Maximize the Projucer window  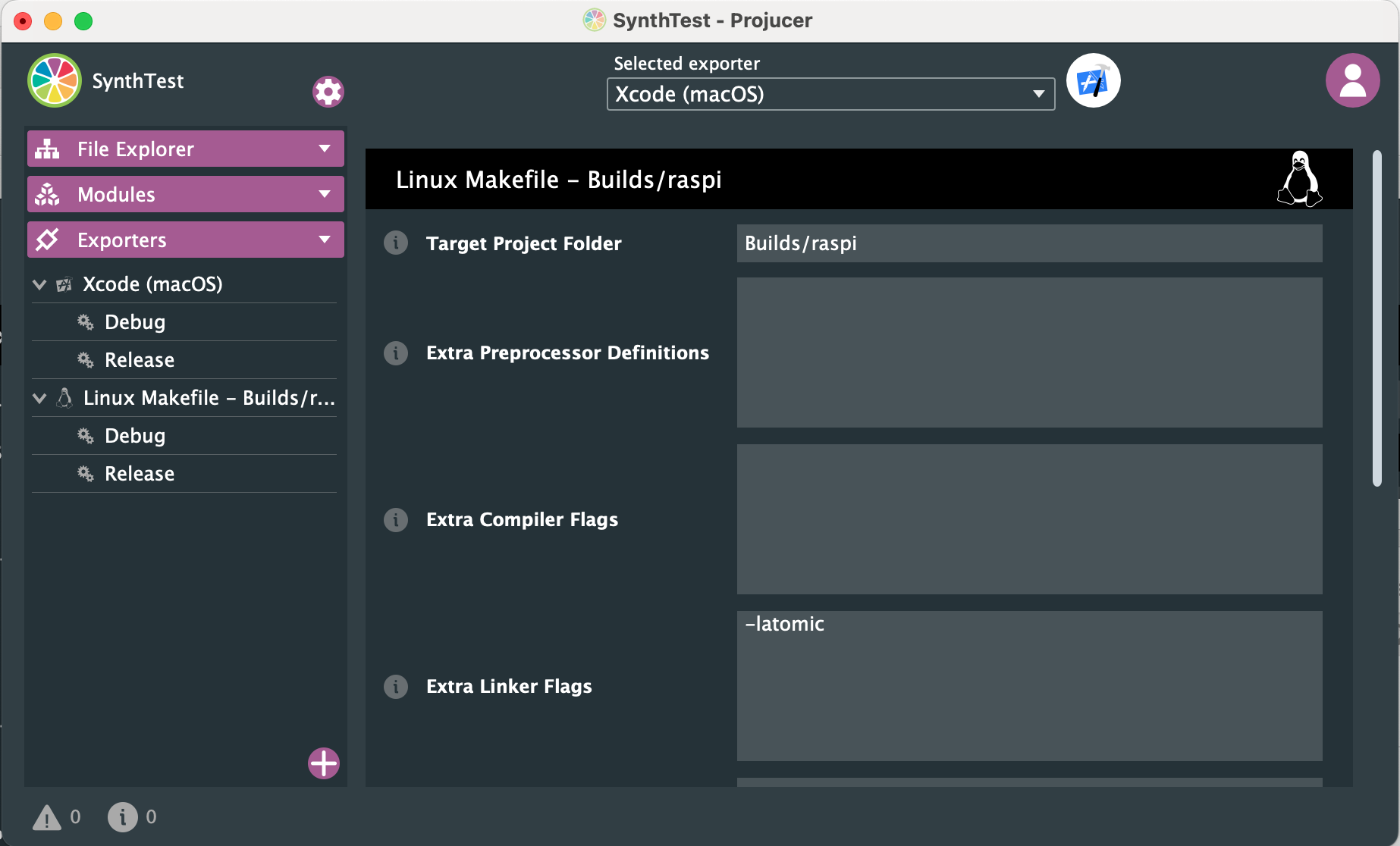(x=83, y=21)
